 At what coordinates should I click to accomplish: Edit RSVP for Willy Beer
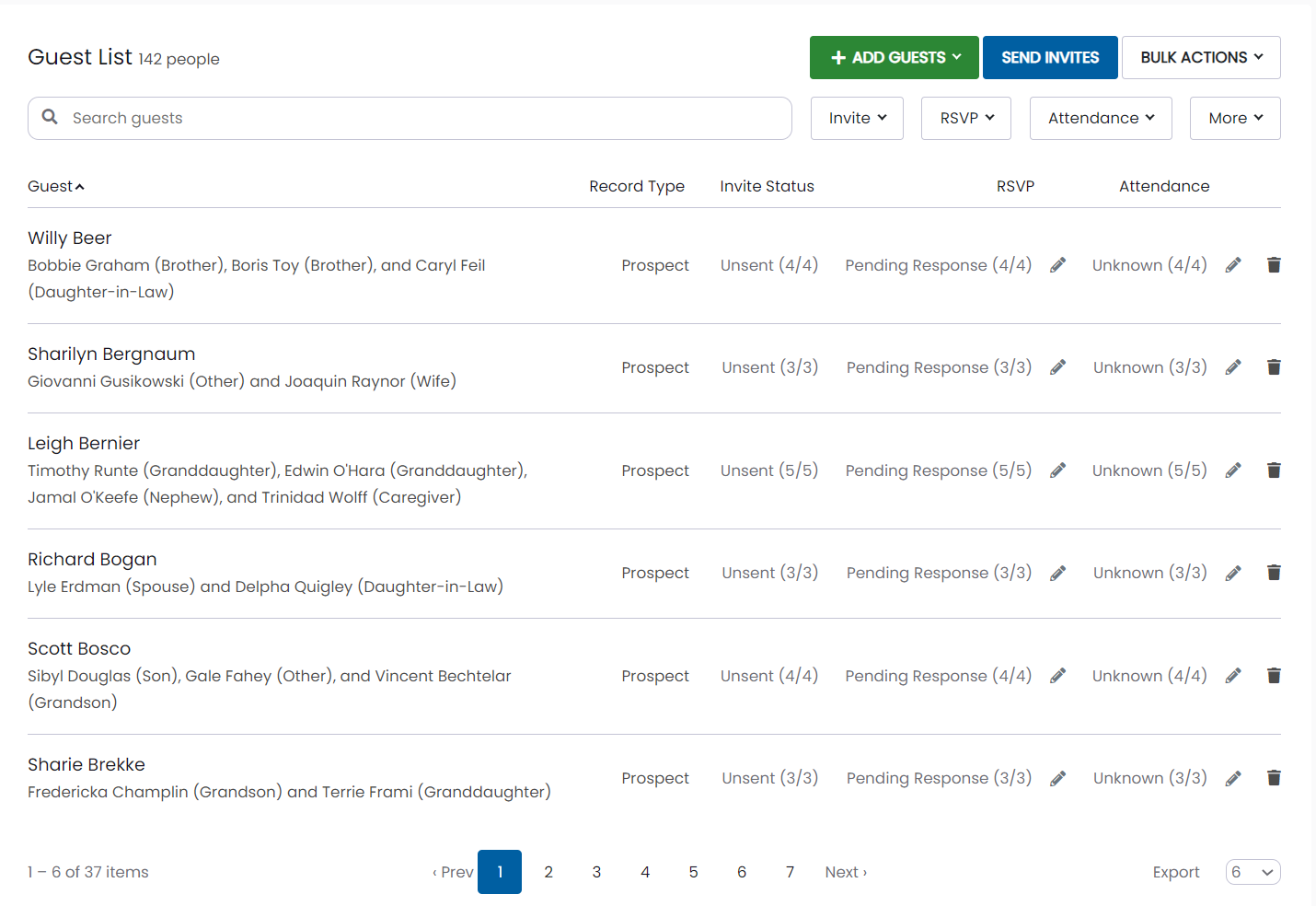click(1058, 265)
